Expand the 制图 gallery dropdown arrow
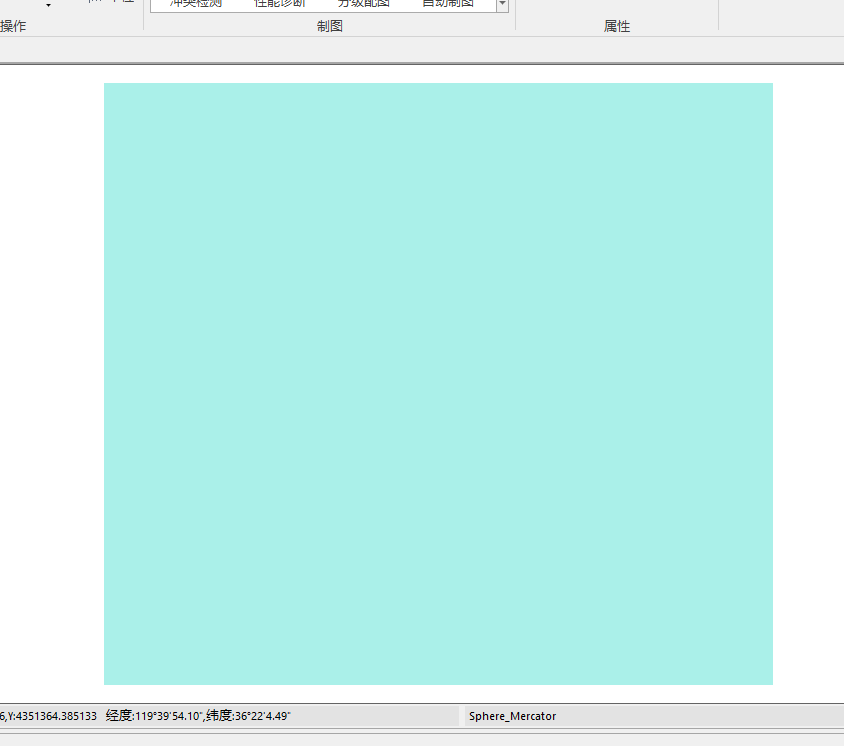The width and height of the screenshot is (844, 746). pos(502,4)
